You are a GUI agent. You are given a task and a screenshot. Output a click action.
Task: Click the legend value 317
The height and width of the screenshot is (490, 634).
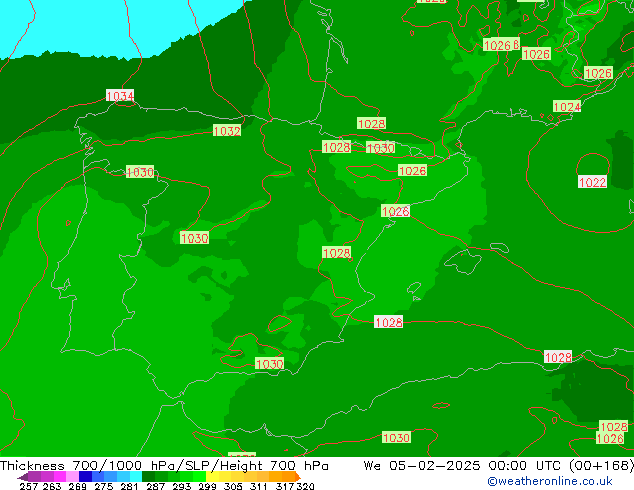click(x=285, y=486)
